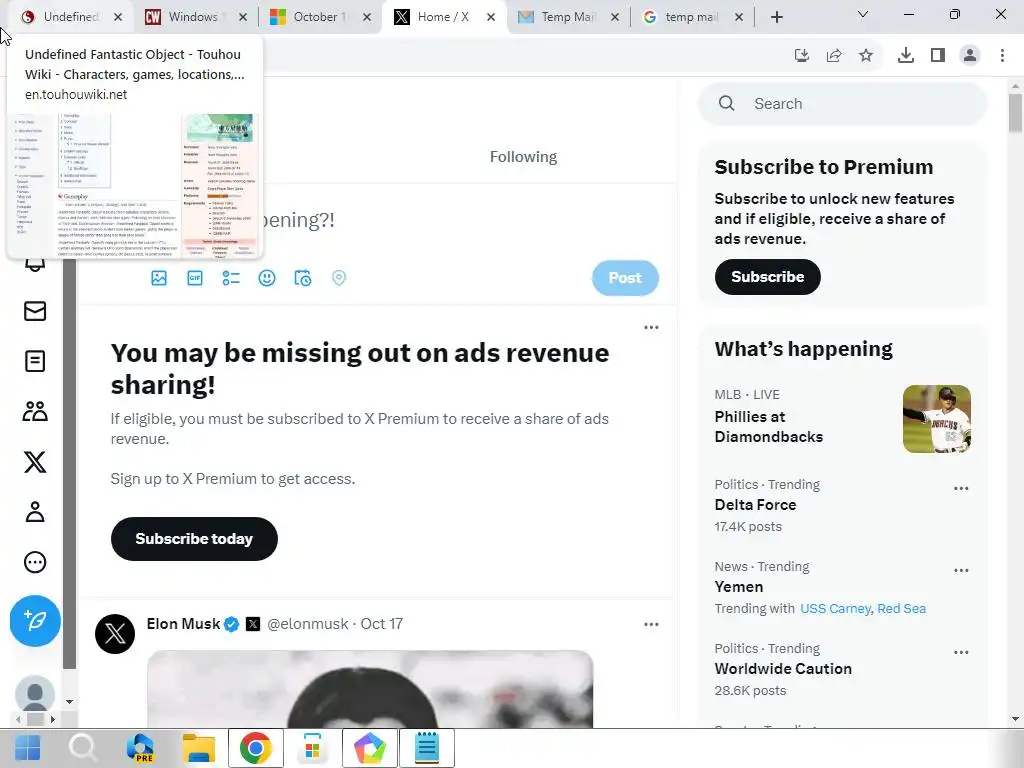The height and width of the screenshot is (768, 1024).
Task: Open Messages from the envelope sidebar icon
Action: [x=35, y=312]
